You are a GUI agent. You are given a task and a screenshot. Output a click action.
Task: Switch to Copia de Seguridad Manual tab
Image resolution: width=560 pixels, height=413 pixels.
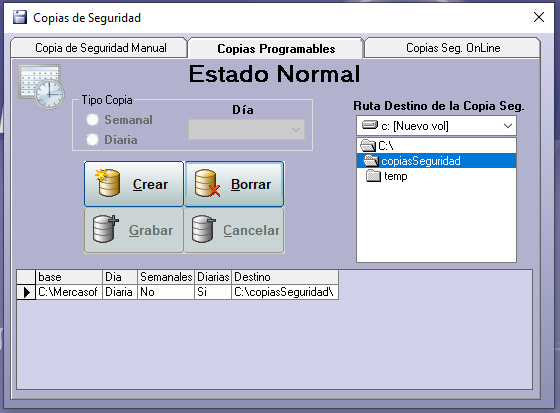99,48
